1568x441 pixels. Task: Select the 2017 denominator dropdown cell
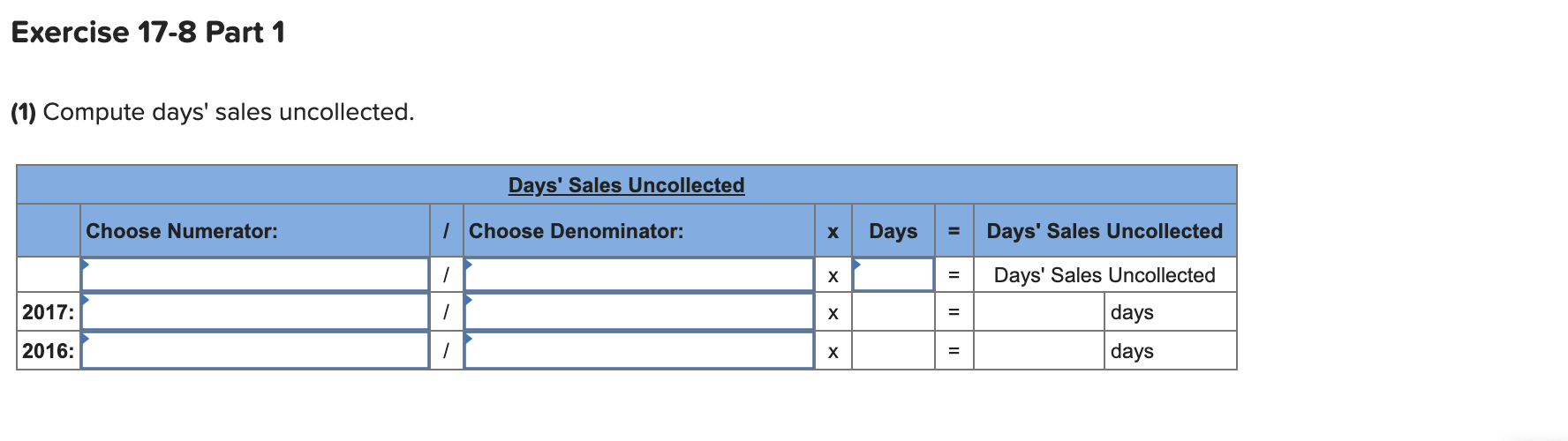tap(638, 312)
